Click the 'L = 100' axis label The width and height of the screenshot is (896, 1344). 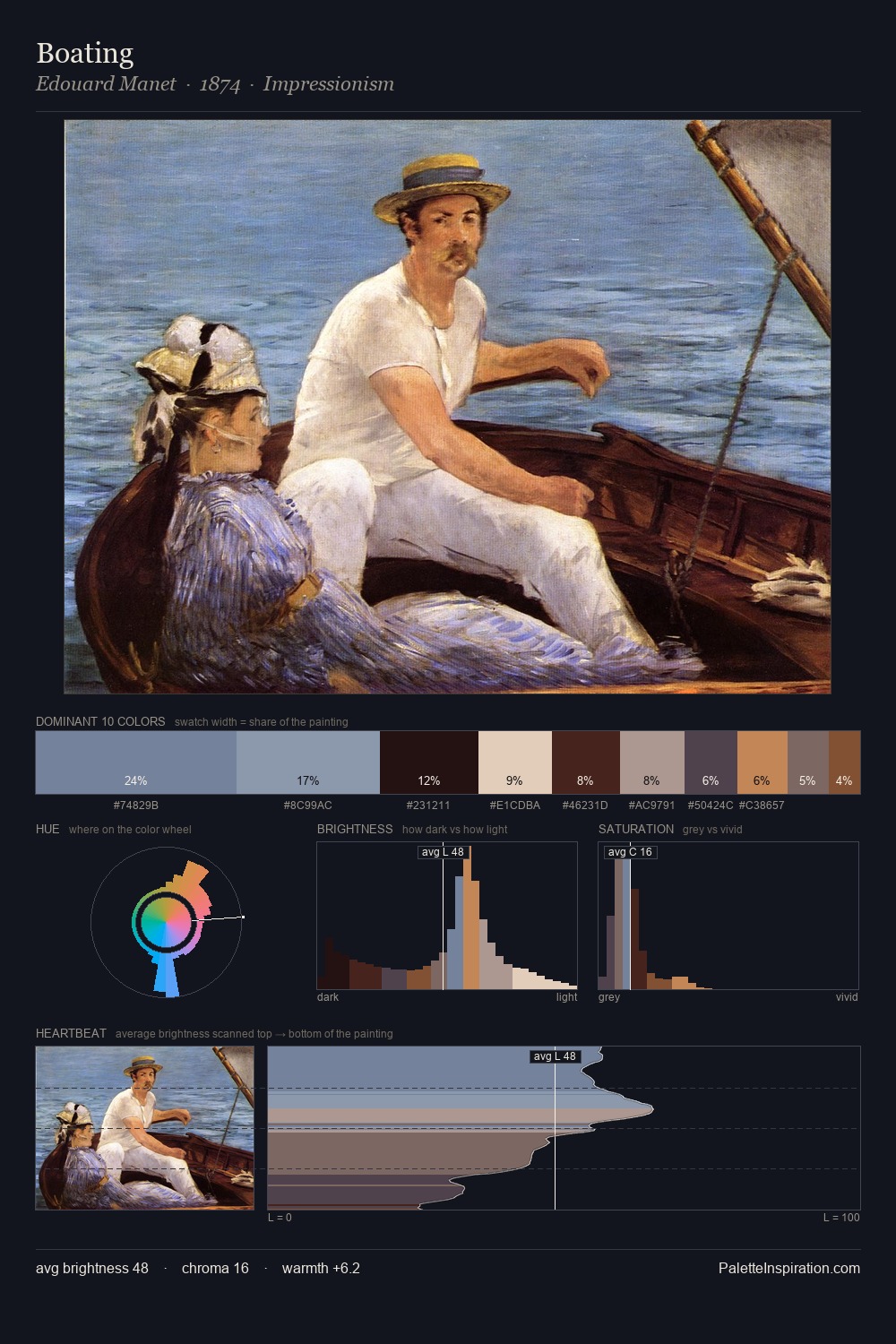(x=841, y=1218)
